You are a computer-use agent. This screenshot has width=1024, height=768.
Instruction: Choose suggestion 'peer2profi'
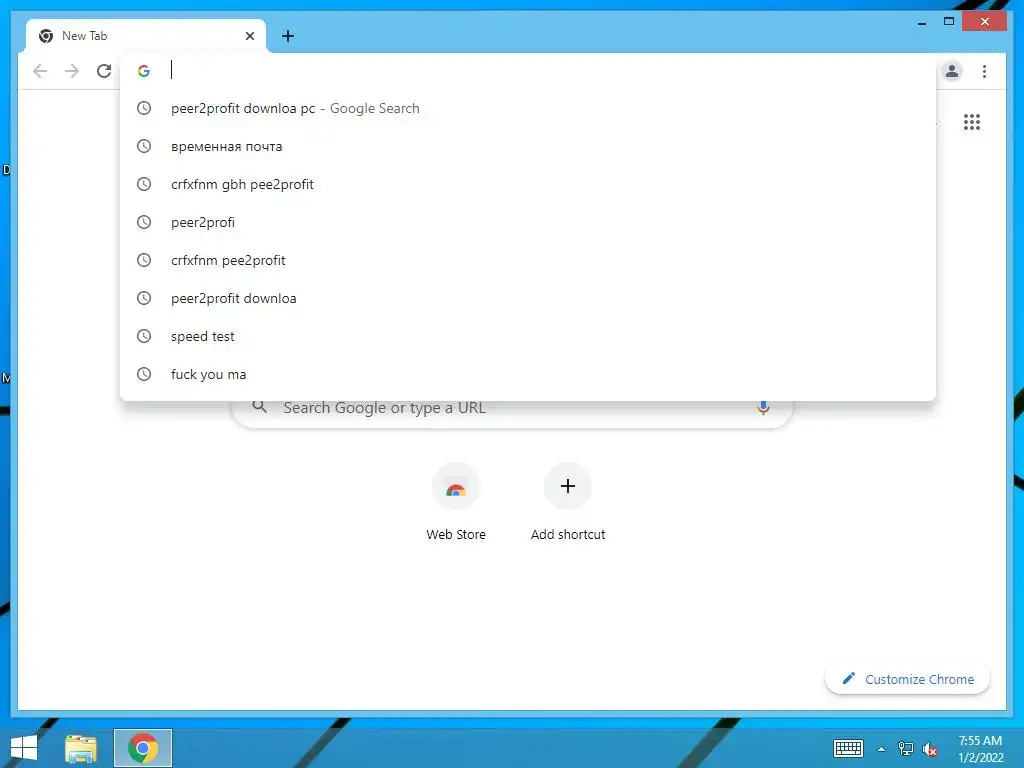click(528, 222)
